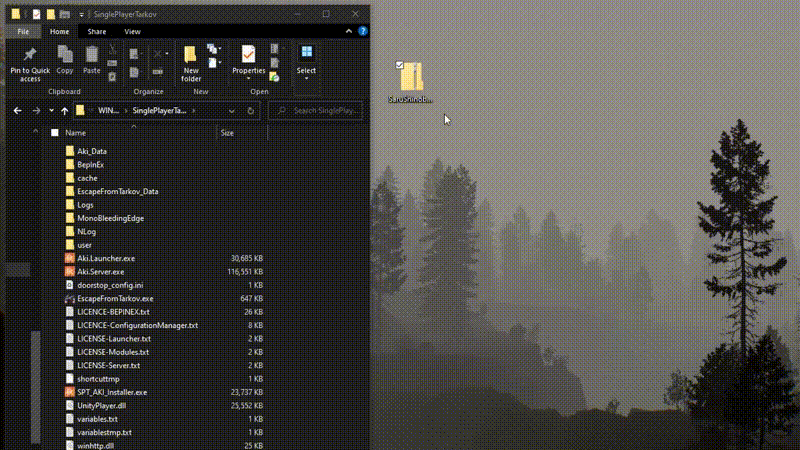Select the MonoBleedingEdge folder
The image size is (800, 450).
pos(111,218)
